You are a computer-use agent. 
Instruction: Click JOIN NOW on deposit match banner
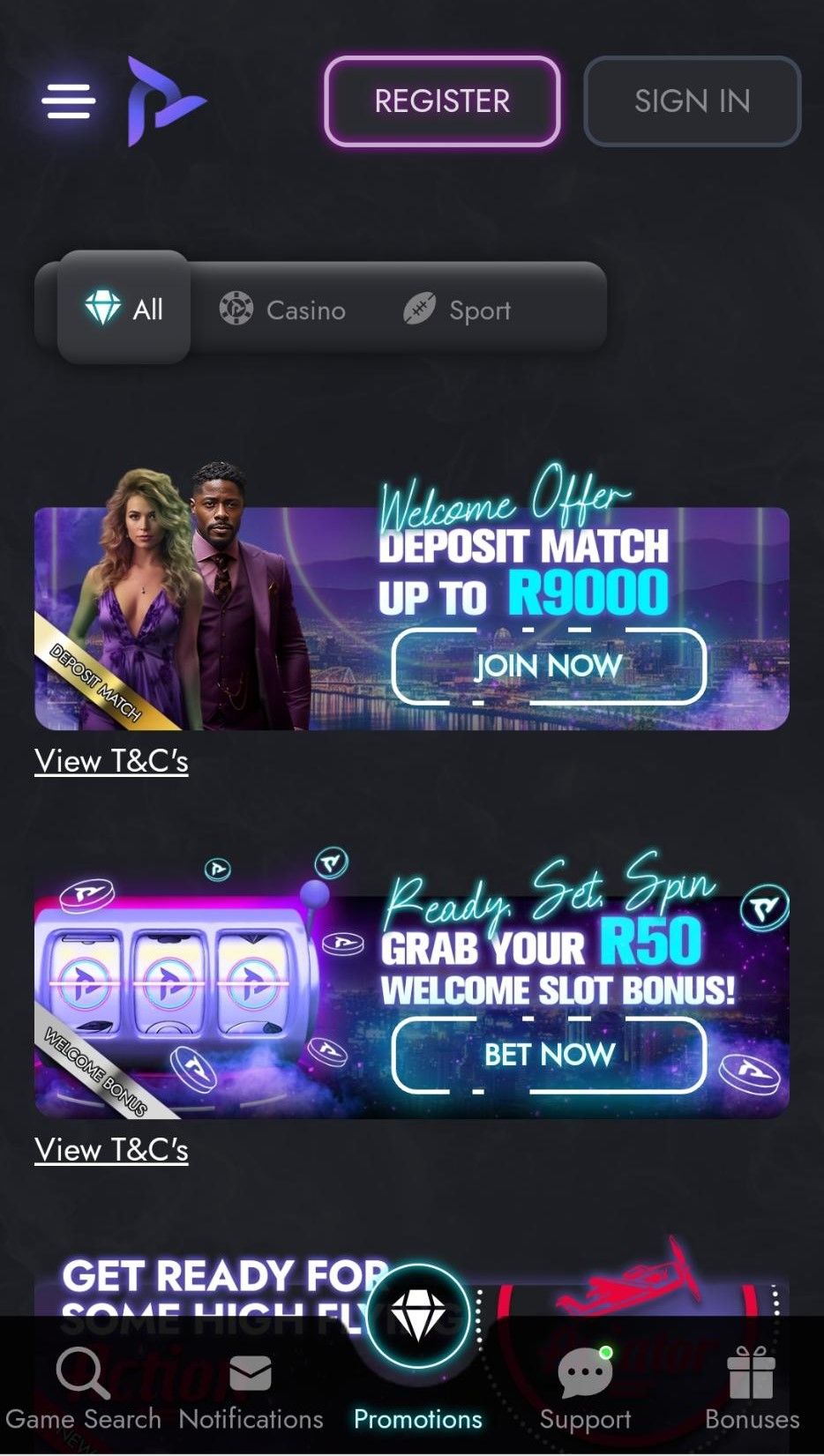tap(549, 666)
